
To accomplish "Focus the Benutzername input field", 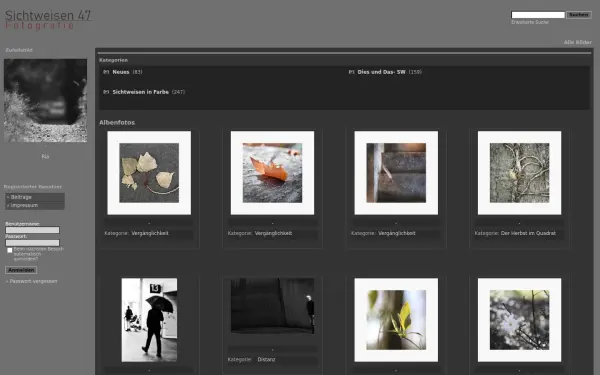I will point(33,230).
